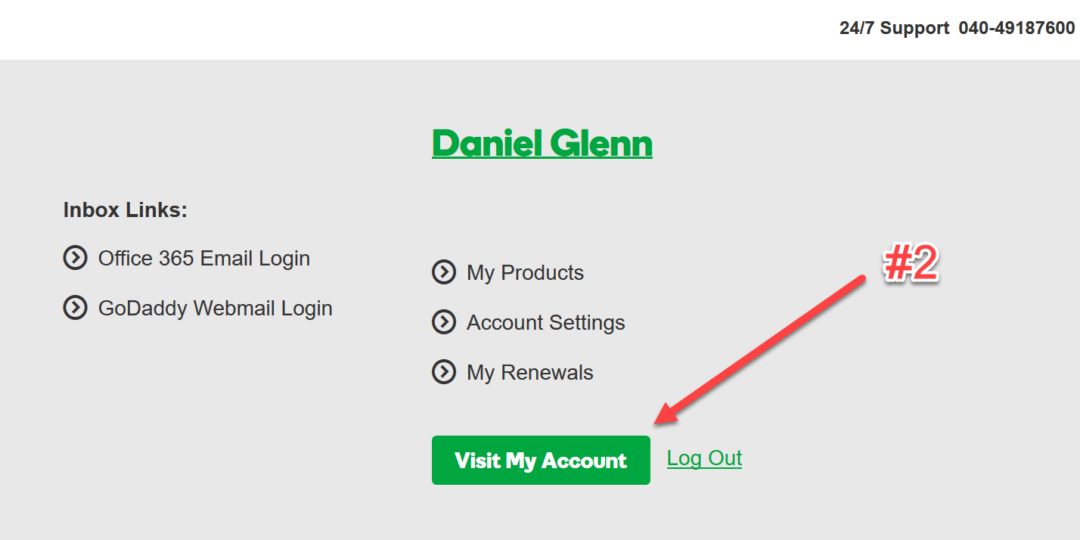The height and width of the screenshot is (540, 1080).
Task: Open Account Settings
Action: point(546,323)
